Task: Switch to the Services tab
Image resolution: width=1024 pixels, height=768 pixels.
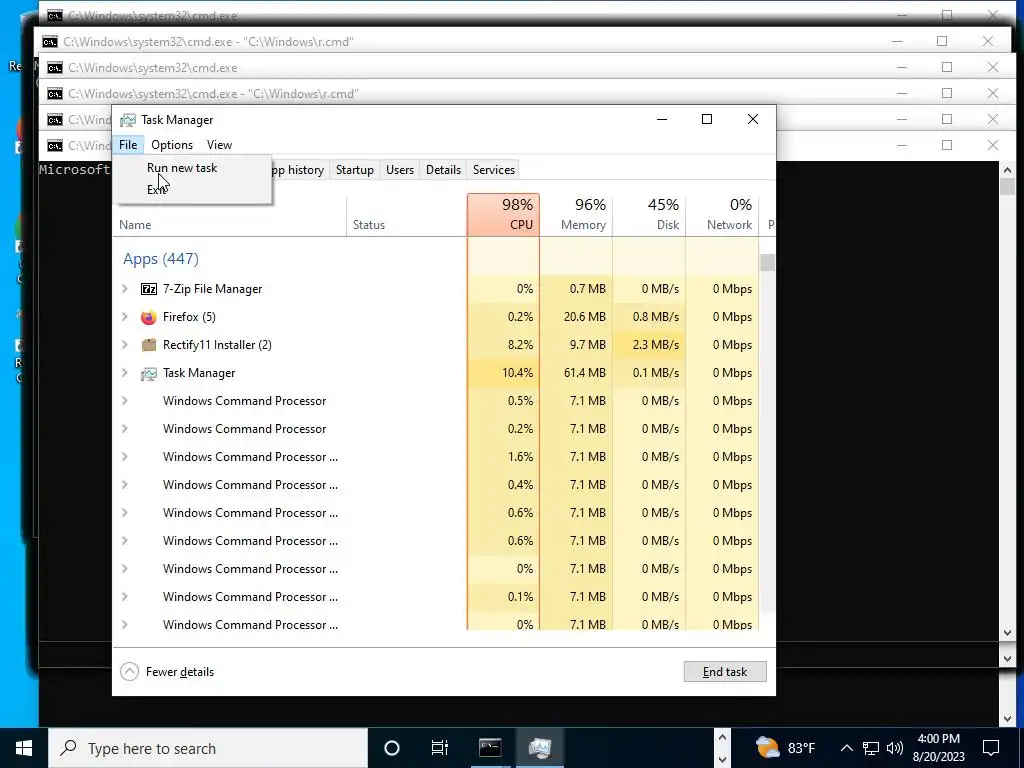Action: pos(494,170)
